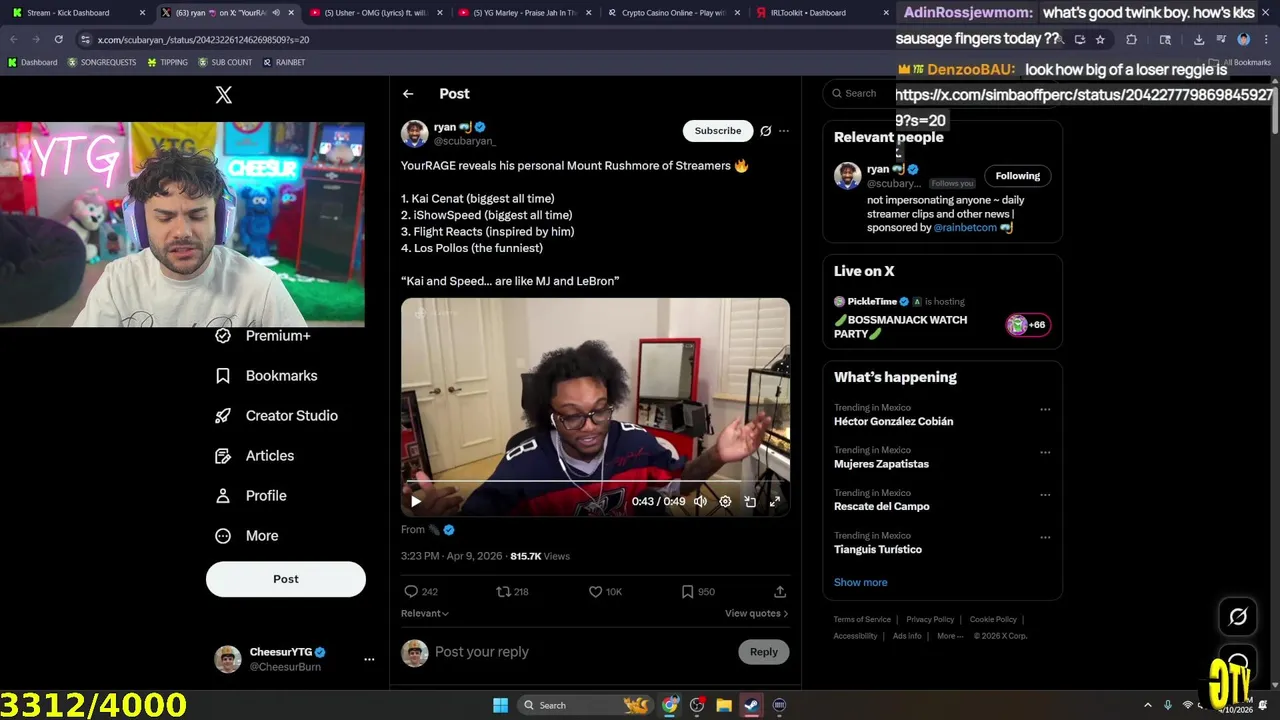This screenshot has height=720, width=1280.
Task: Open Articles in the sidebar
Action: 255,456
